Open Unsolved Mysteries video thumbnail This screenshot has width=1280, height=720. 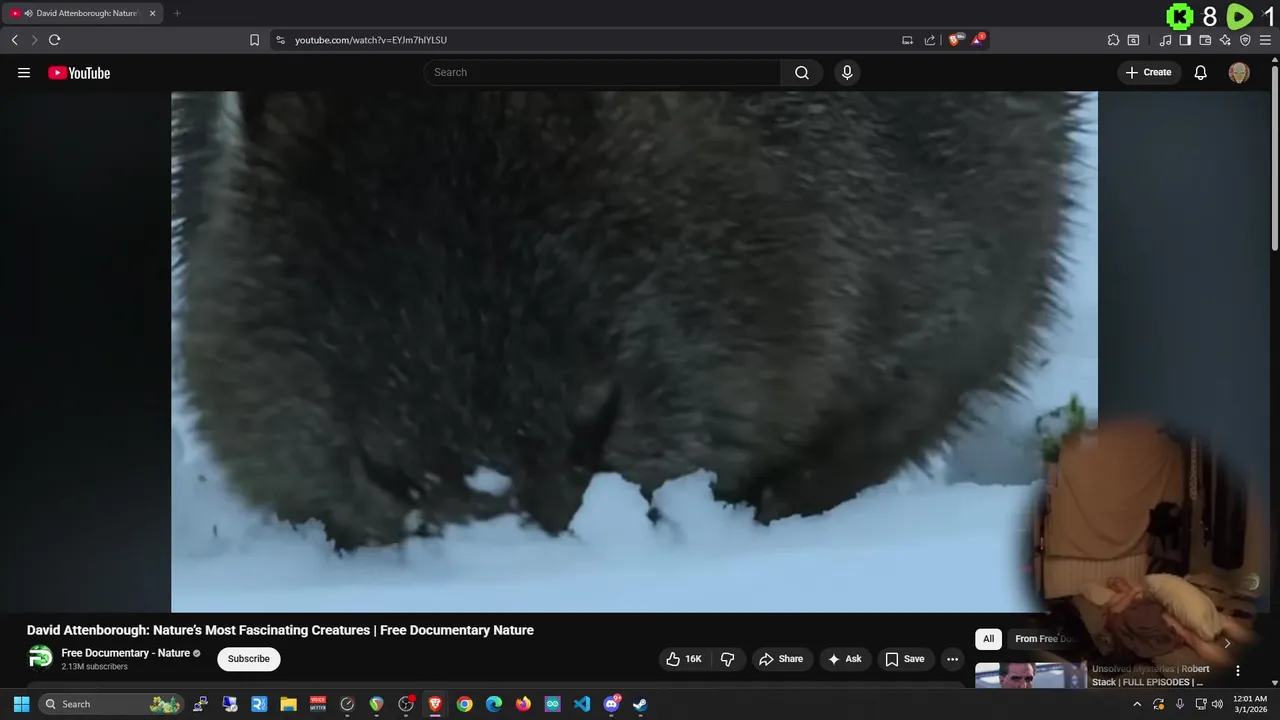coord(1030,676)
